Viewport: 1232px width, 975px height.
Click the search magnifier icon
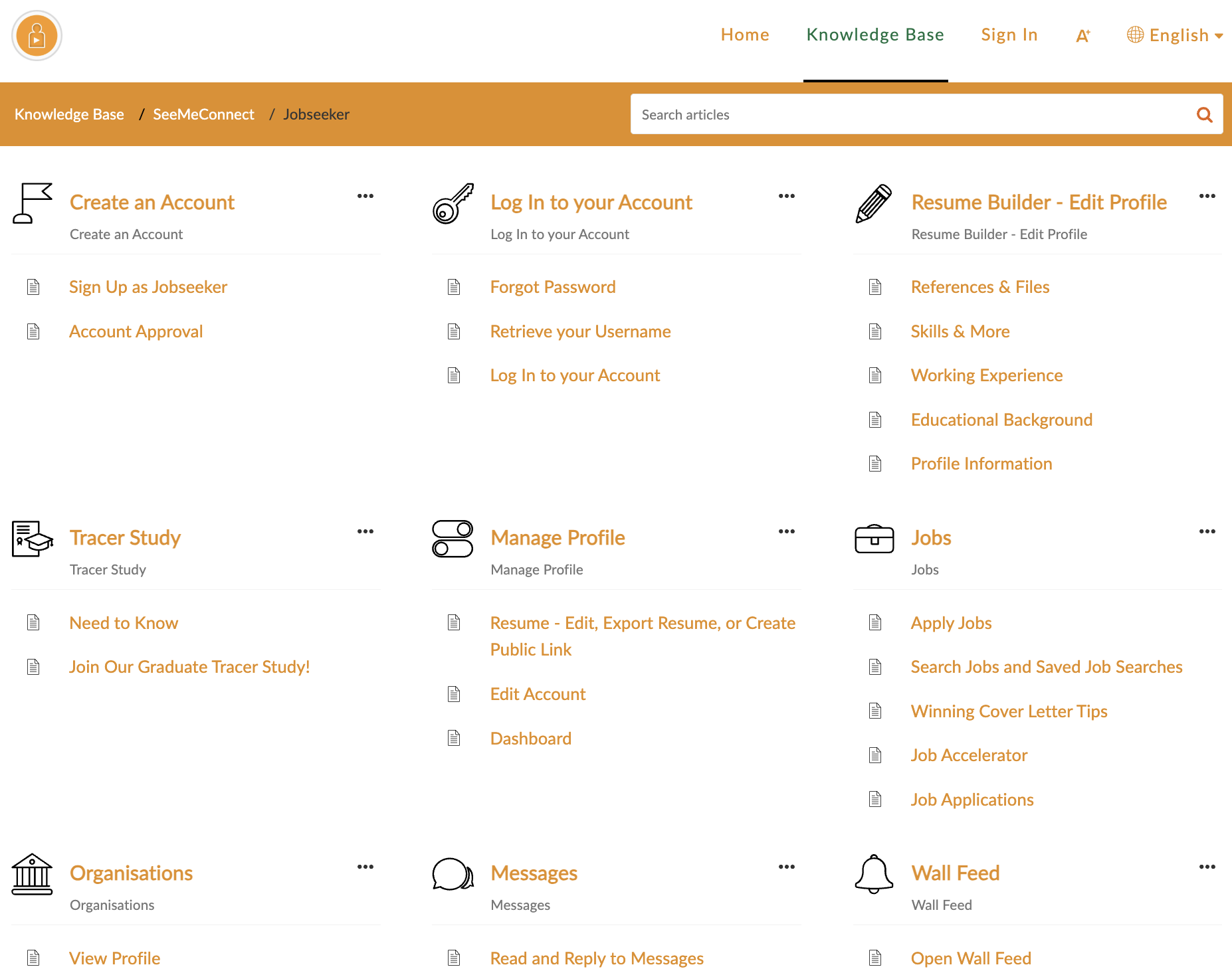click(1204, 115)
